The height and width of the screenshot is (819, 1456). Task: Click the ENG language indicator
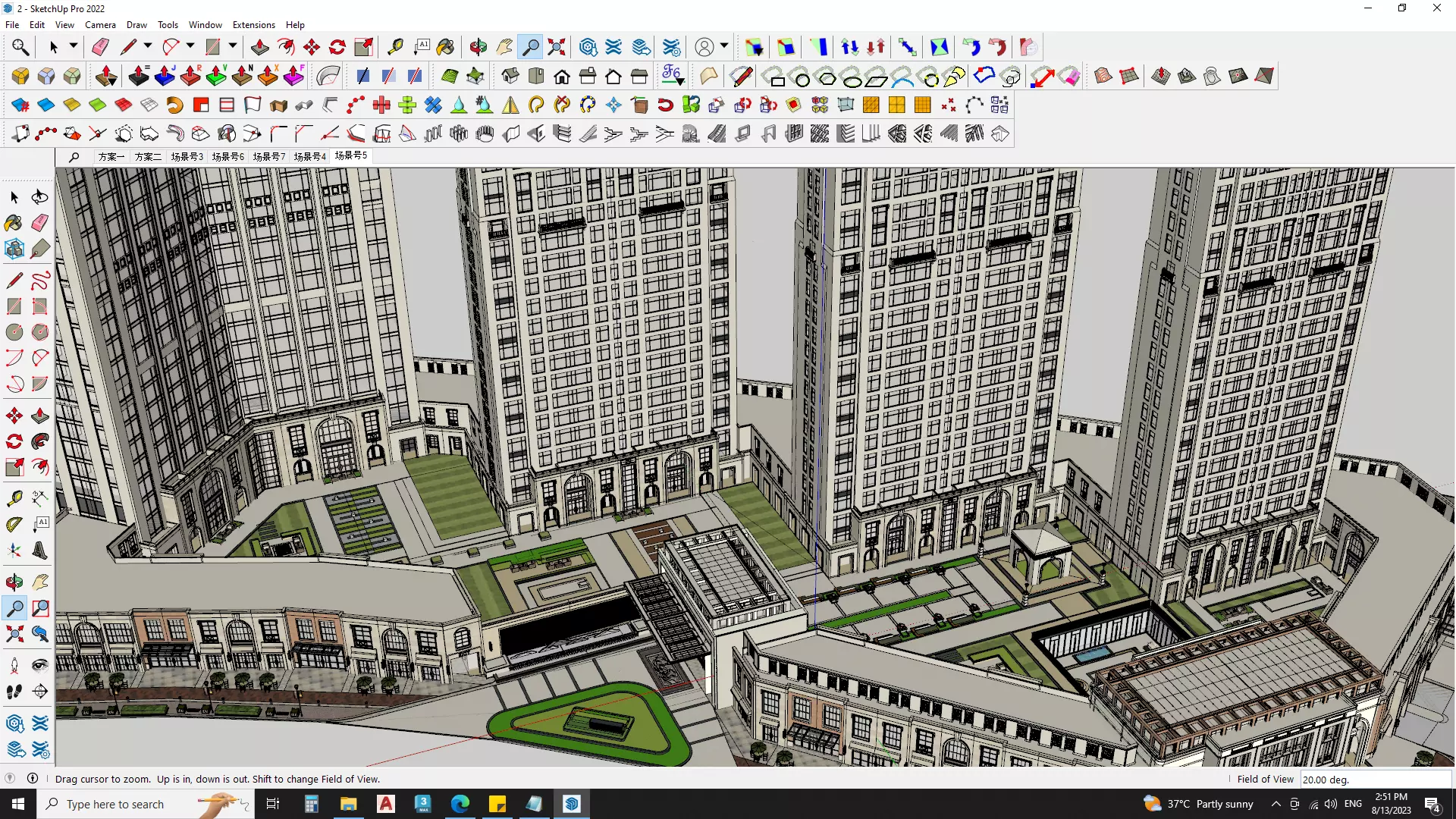pos(1353,804)
